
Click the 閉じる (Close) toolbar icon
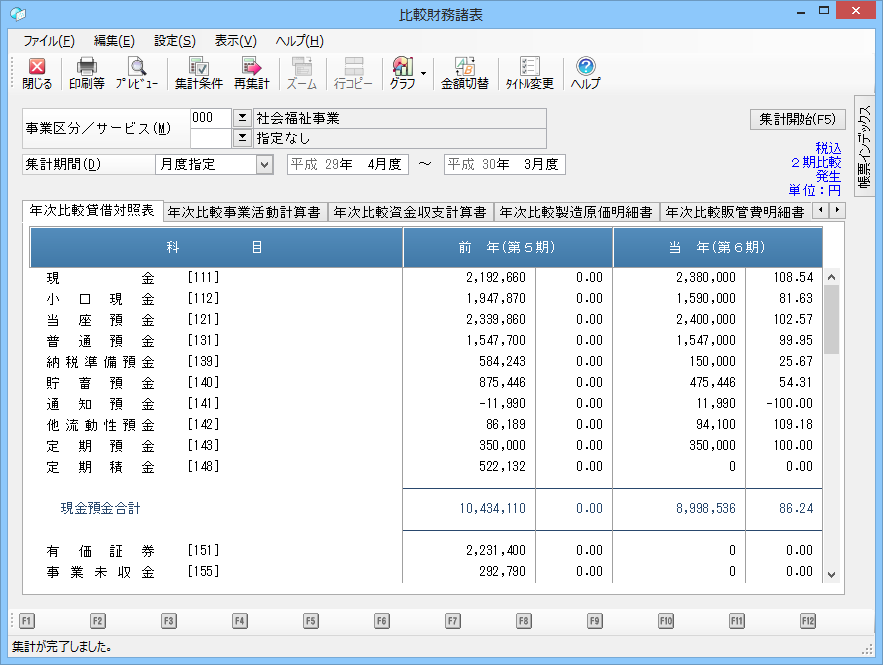37,73
